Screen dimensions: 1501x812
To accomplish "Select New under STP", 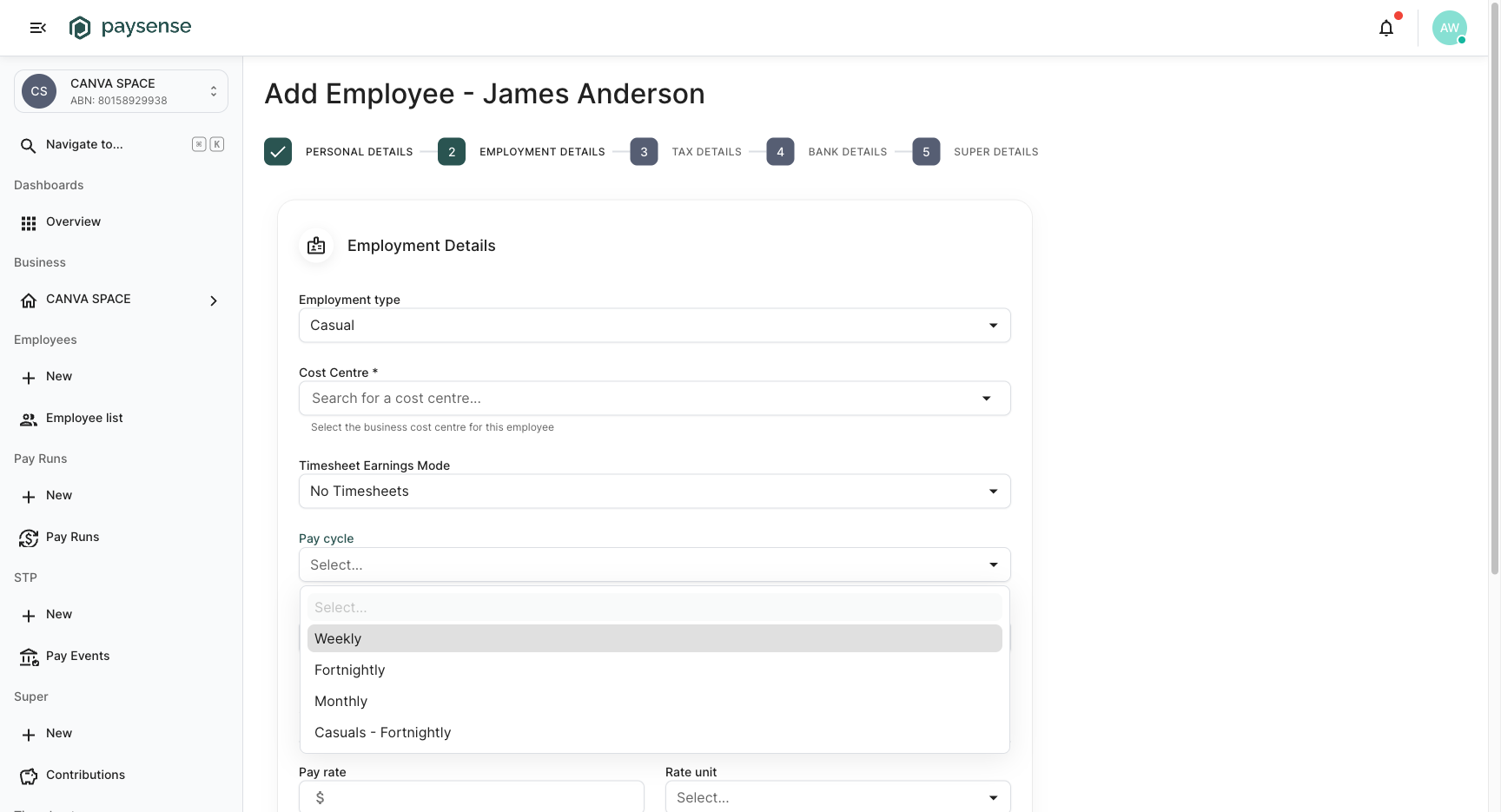I will (59, 614).
